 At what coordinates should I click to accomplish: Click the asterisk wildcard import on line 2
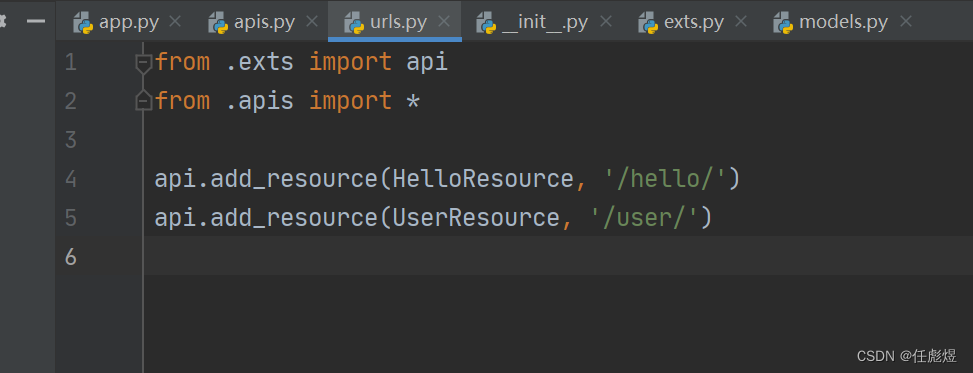pos(413,101)
